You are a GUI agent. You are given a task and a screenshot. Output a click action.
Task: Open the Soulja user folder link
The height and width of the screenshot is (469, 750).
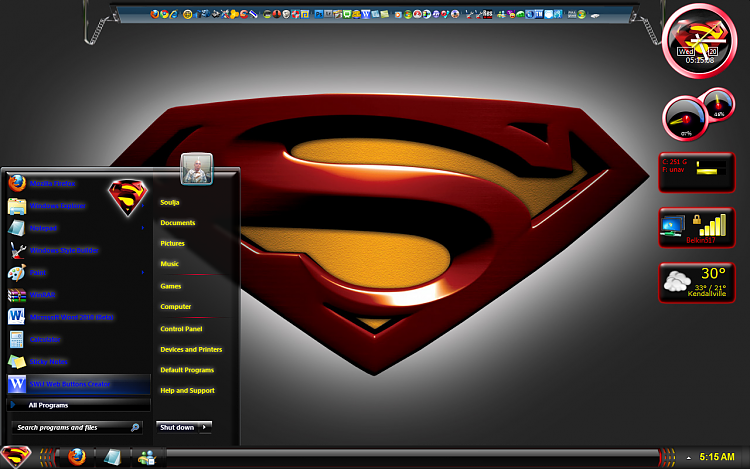170,202
